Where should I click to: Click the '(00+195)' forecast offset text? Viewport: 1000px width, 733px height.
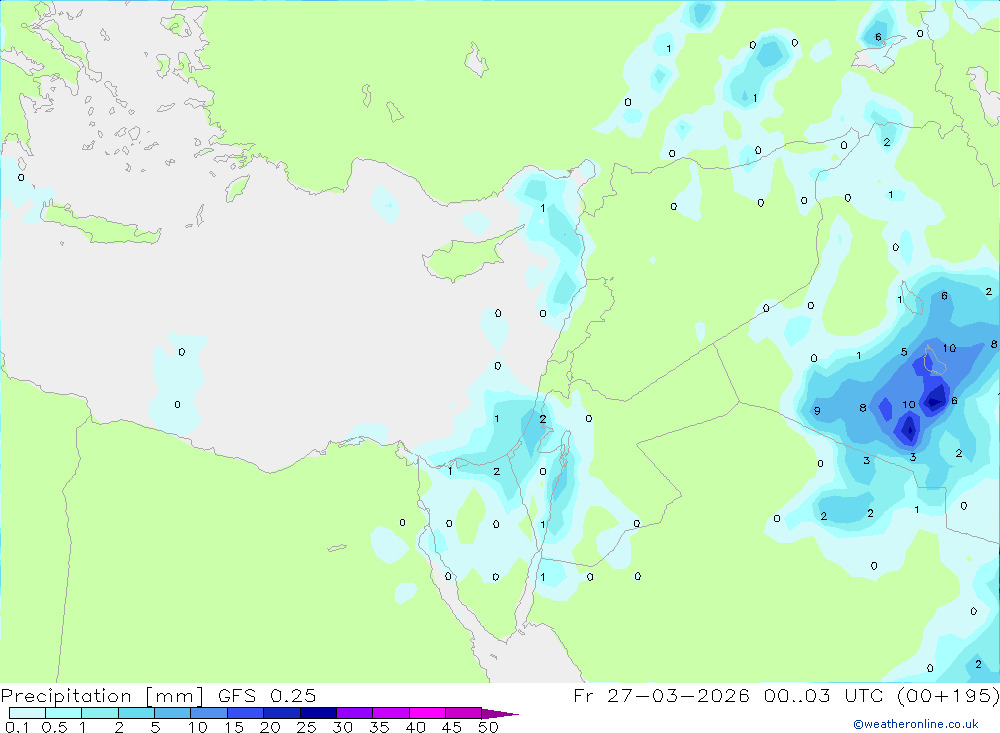[947, 695]
